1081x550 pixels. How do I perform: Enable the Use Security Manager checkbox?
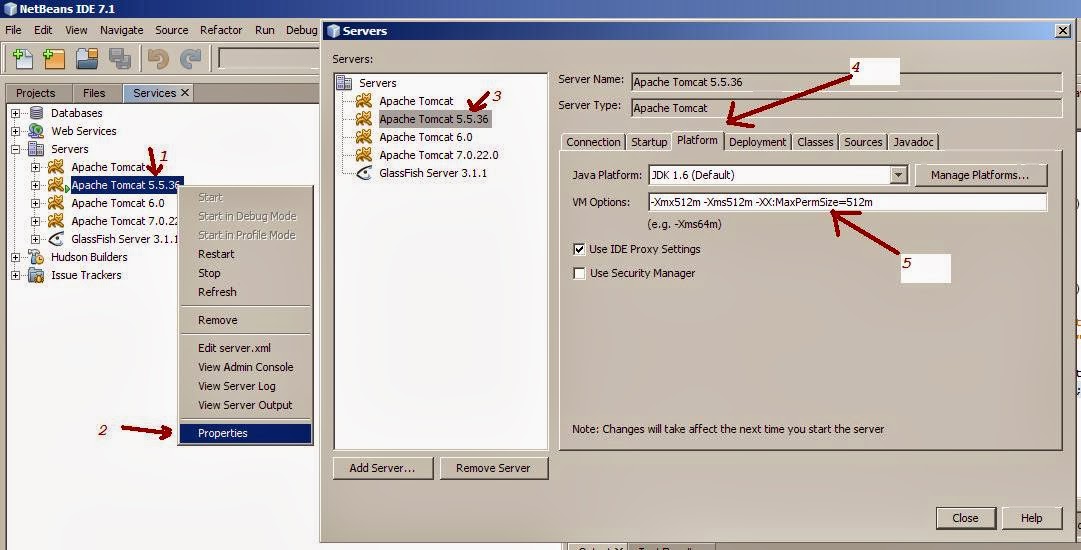point(579,273)
